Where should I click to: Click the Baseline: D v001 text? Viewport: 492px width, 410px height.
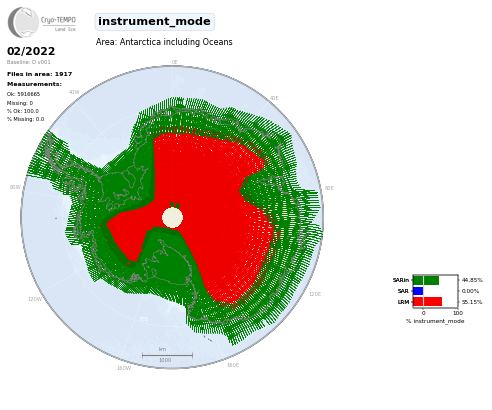(29, 62)
